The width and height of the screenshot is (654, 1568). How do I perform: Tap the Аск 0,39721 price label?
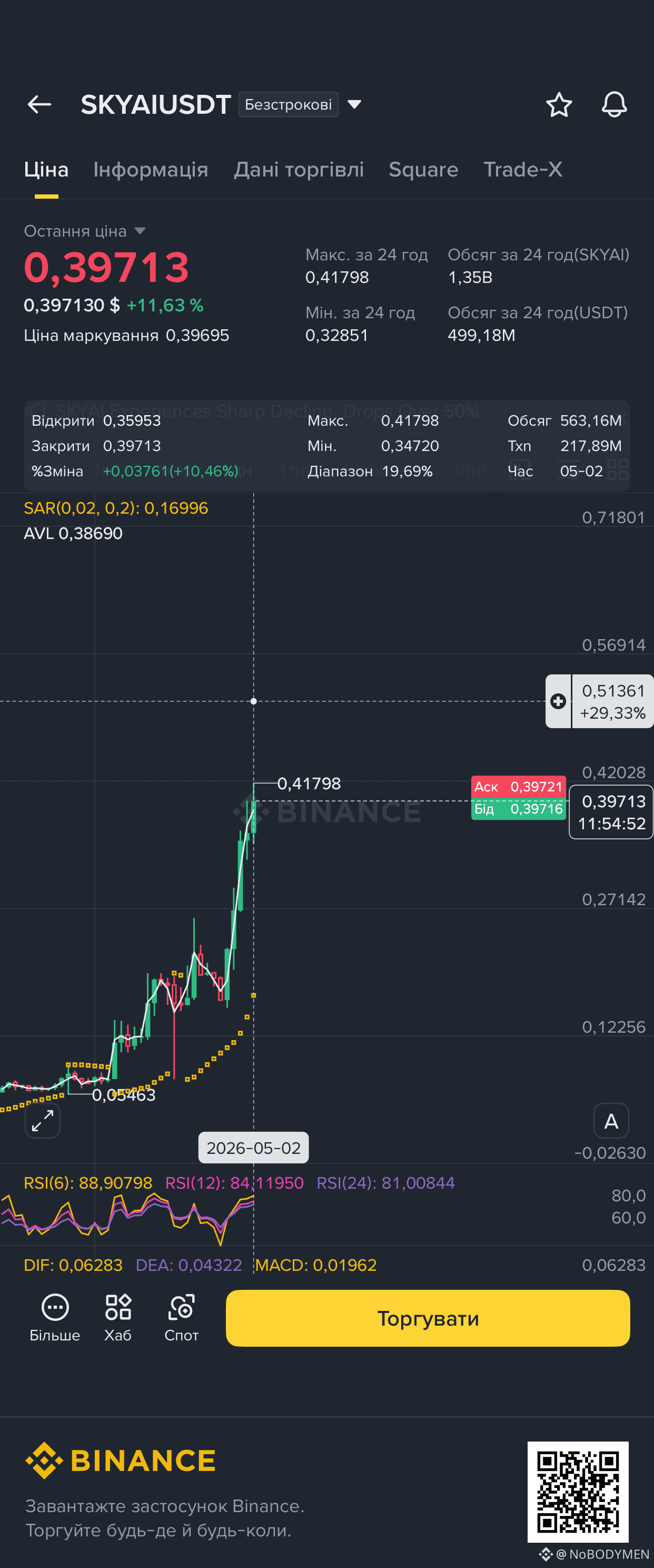(x=518, y=787)
